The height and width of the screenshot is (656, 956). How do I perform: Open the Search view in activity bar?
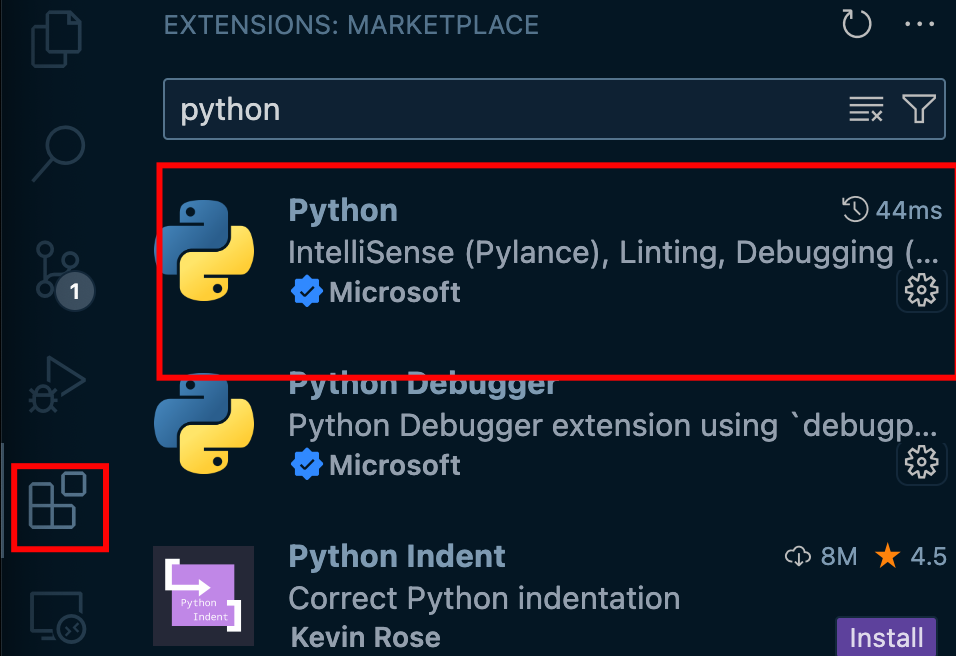pos(58,150)
